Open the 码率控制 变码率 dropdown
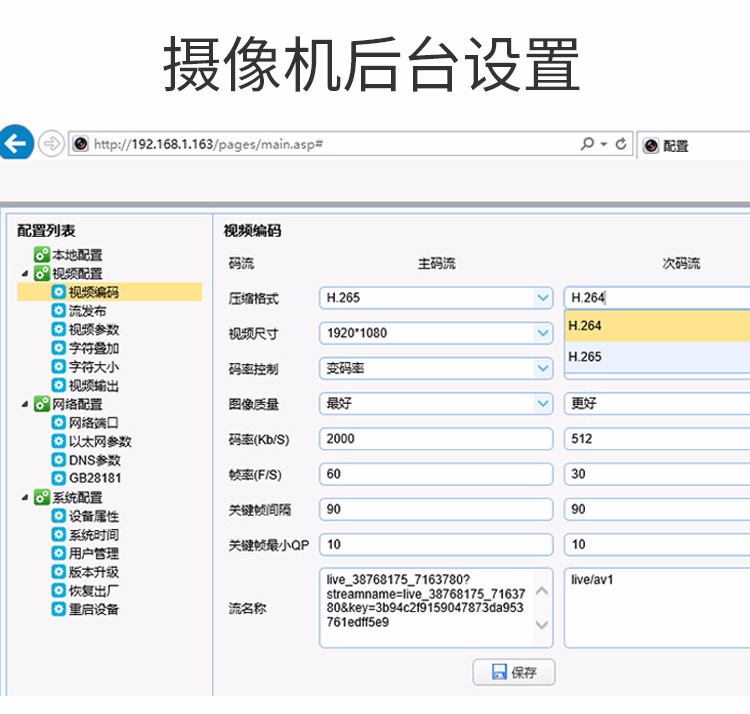The width and height of the screenshot is (750, 714). [x=543, y=368]
